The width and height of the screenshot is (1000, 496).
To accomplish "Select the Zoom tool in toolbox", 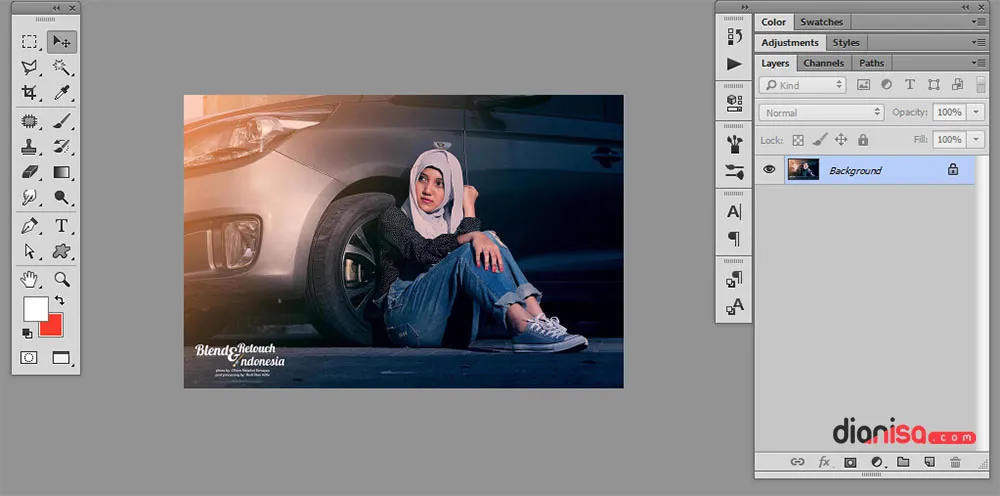I will [62, 279].
